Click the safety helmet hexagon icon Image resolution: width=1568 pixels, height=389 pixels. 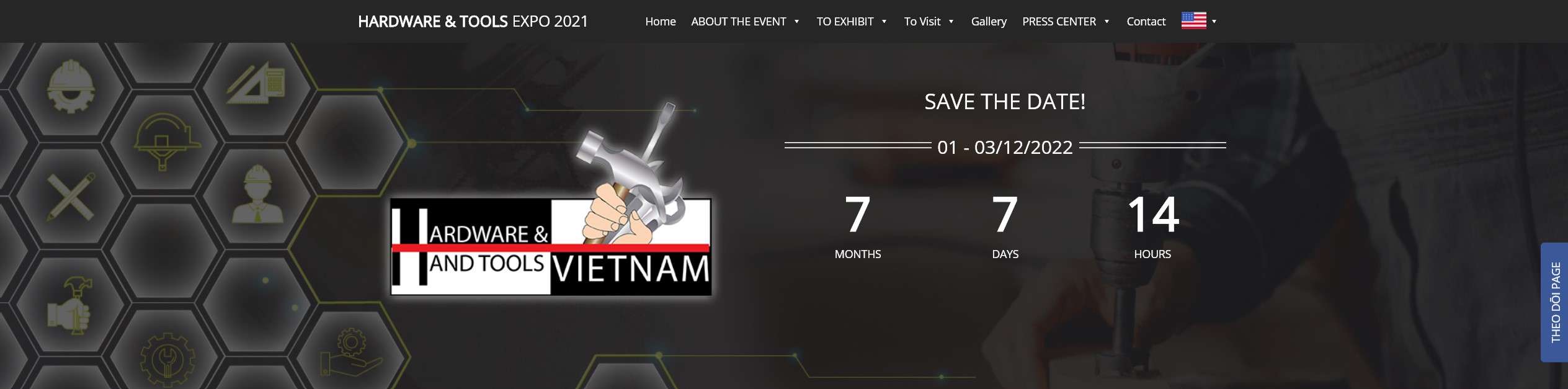pos(166,141)
